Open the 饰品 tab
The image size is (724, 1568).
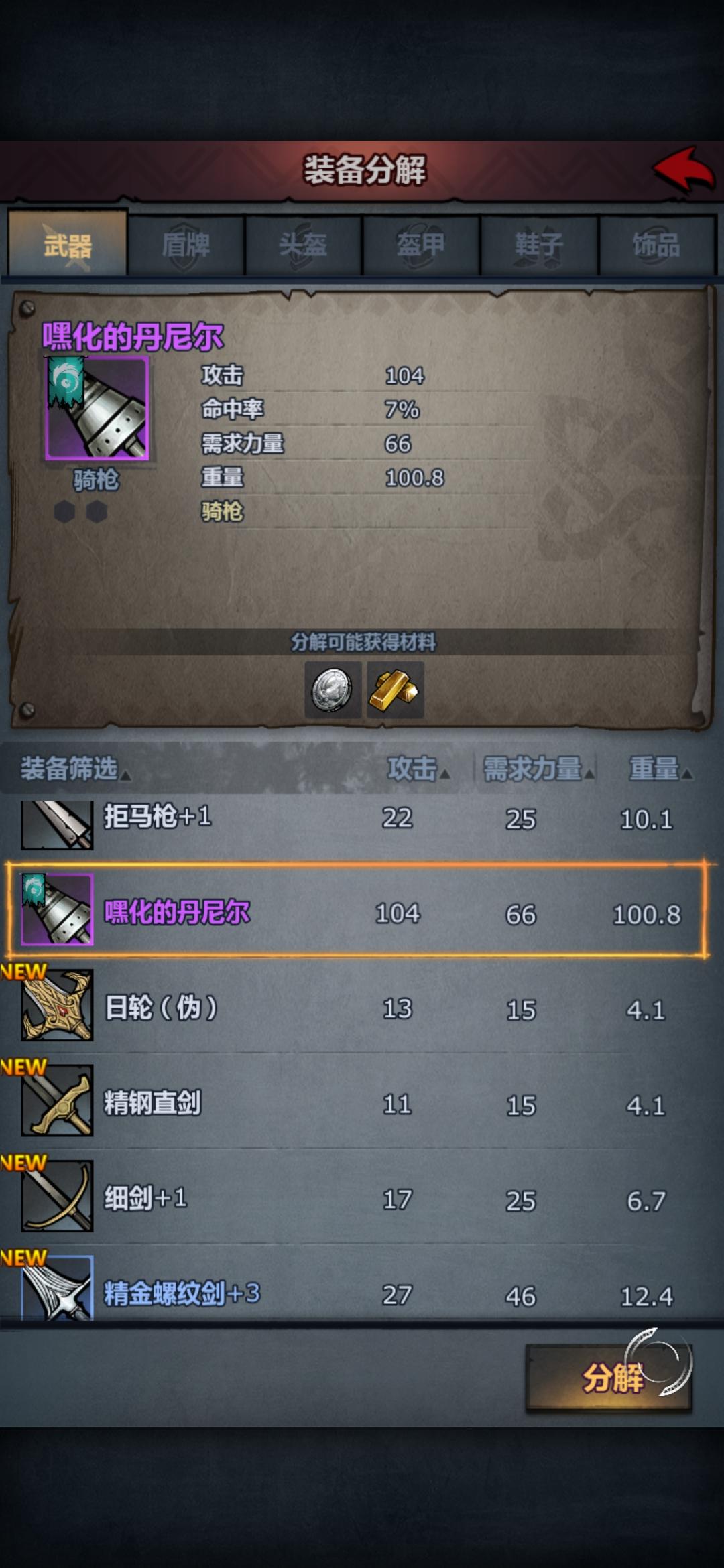(657, 245)
